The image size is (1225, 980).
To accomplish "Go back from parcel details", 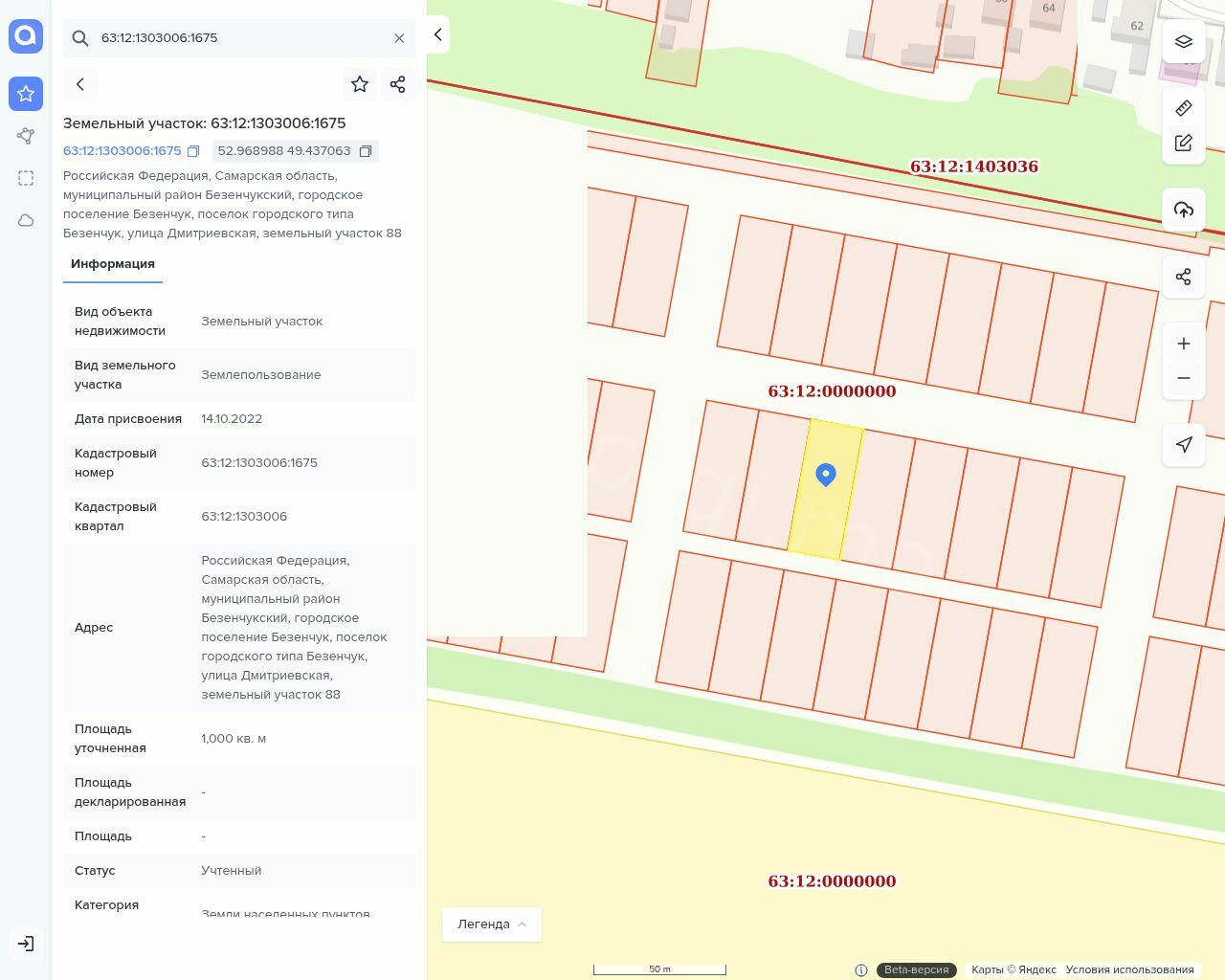I will (x=80, y=84).
